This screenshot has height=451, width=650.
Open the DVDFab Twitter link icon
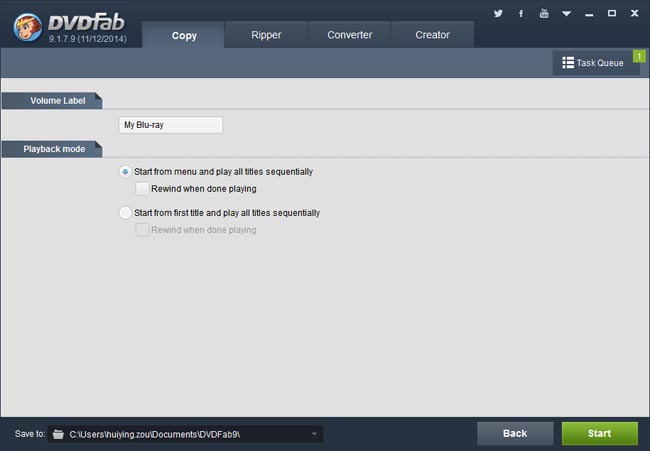point(498,14)
